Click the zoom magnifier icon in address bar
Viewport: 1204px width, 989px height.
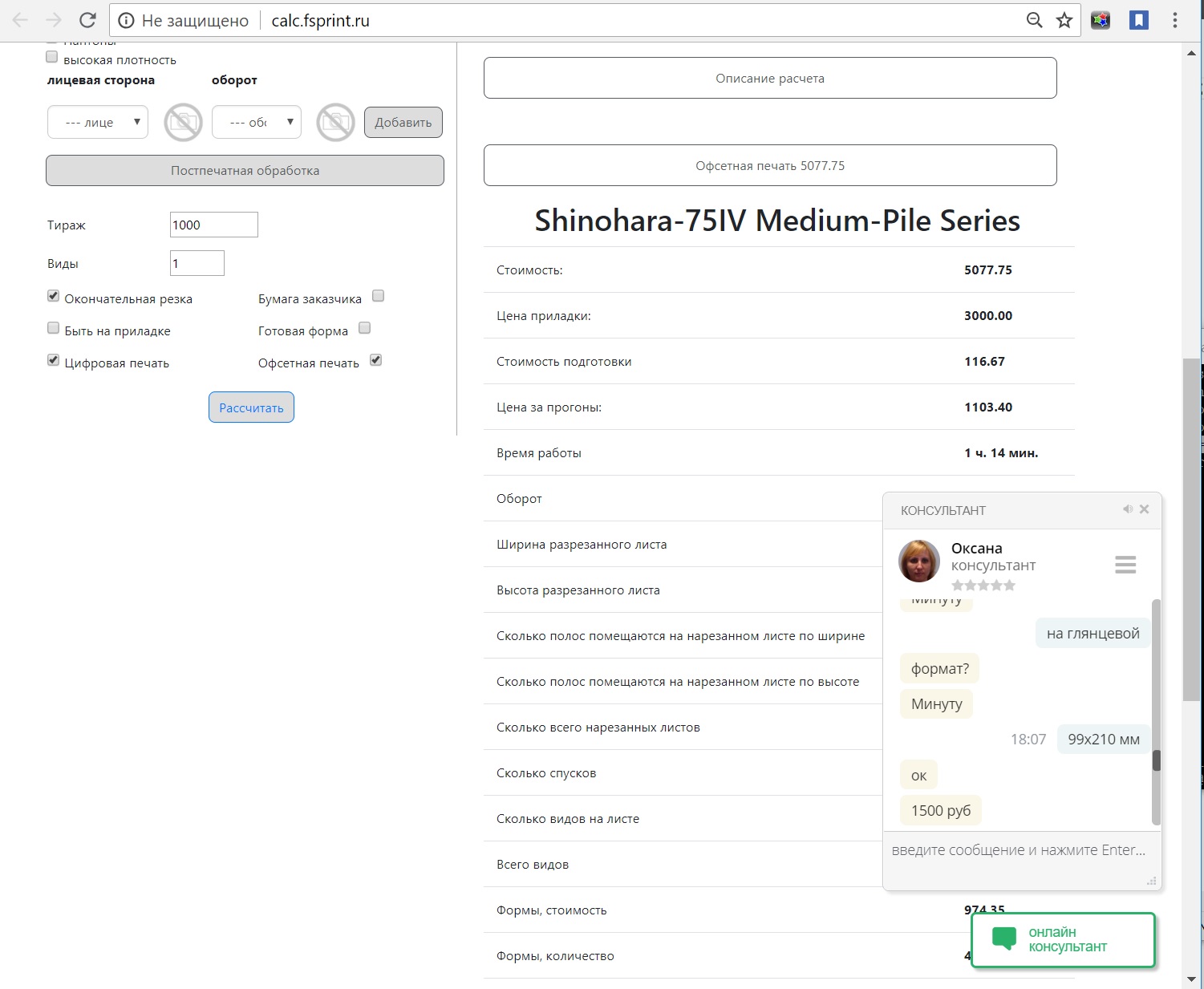[x=1035, y=21]
